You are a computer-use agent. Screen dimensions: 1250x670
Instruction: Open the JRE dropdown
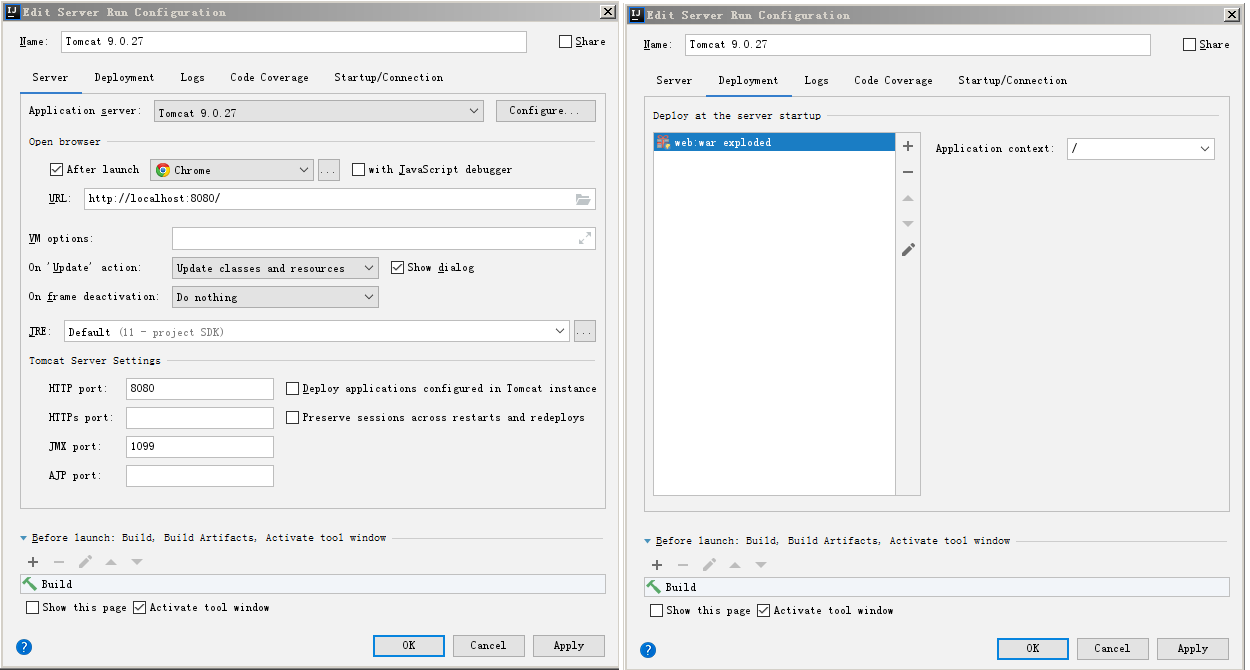point(317,331)
